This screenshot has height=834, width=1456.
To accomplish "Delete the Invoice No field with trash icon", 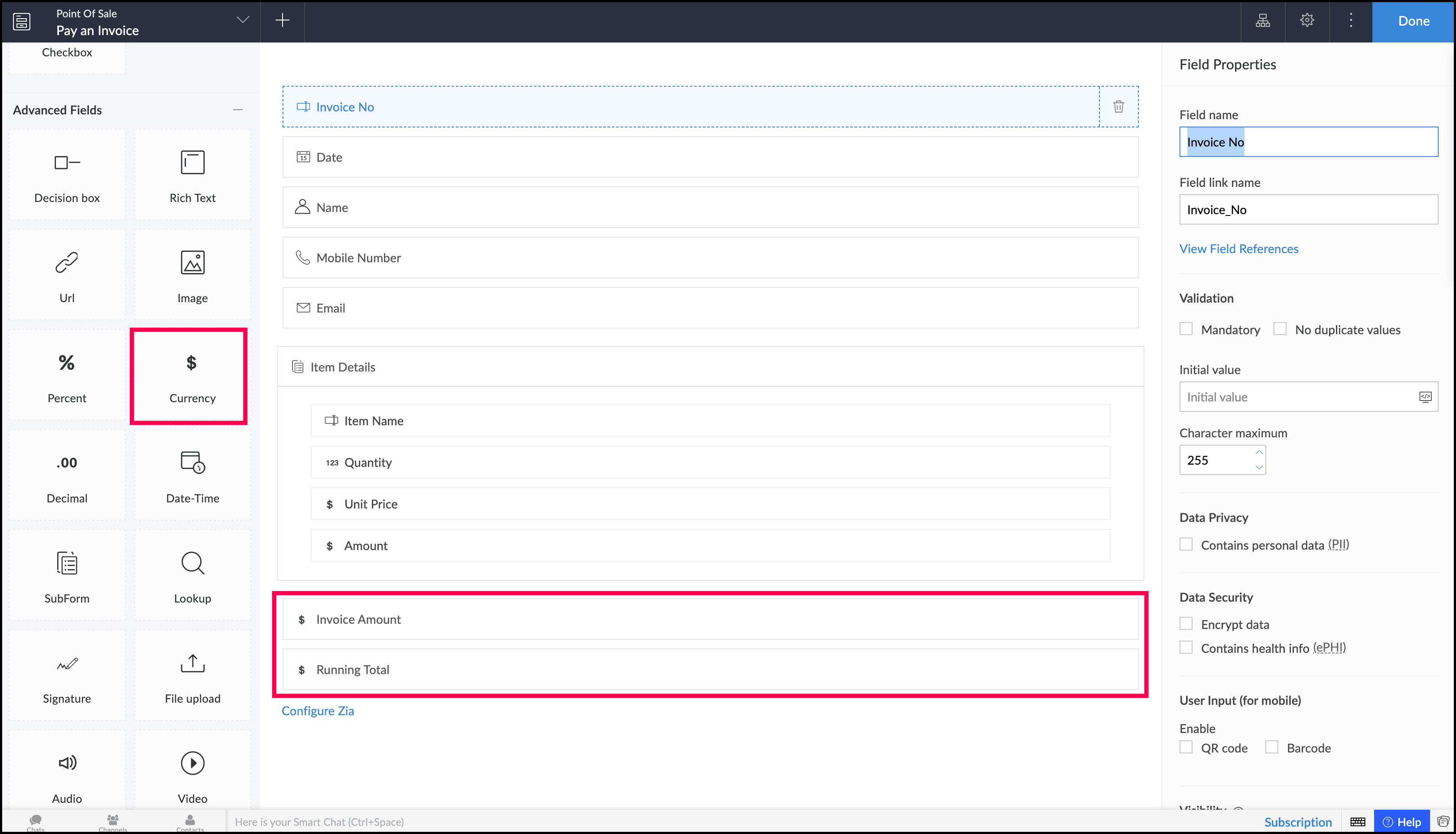I will coord(1118,107).
